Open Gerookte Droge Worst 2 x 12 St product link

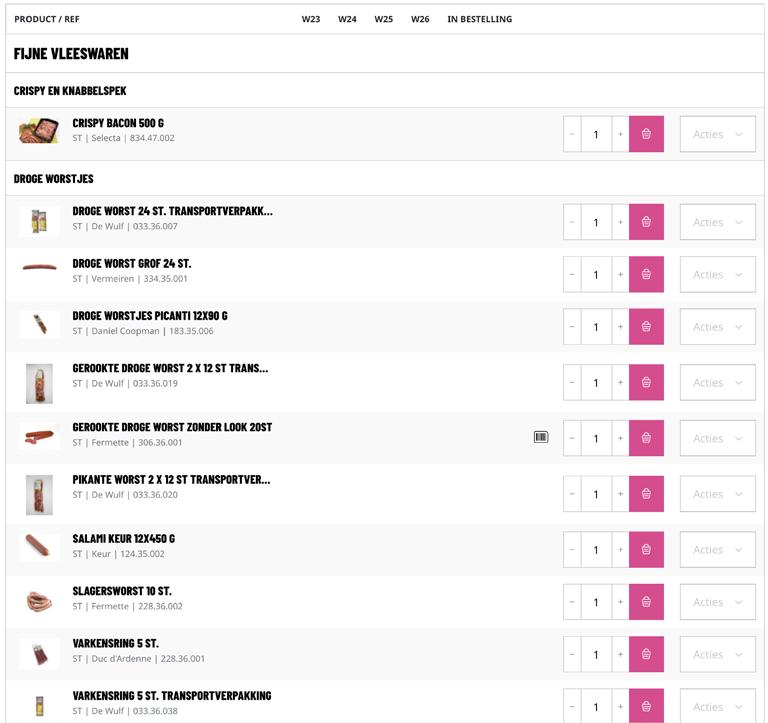click(170, 368)
